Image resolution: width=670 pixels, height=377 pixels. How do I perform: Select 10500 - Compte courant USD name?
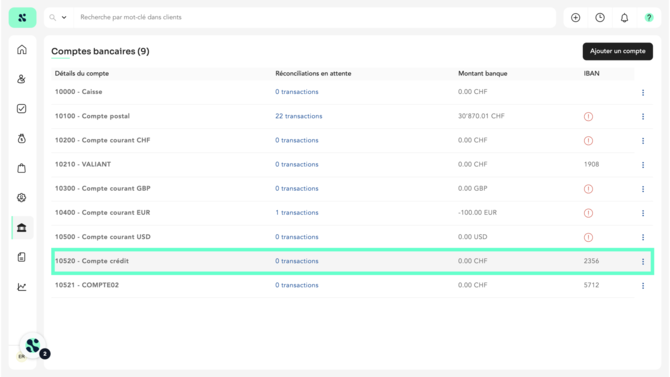(102, 237)
